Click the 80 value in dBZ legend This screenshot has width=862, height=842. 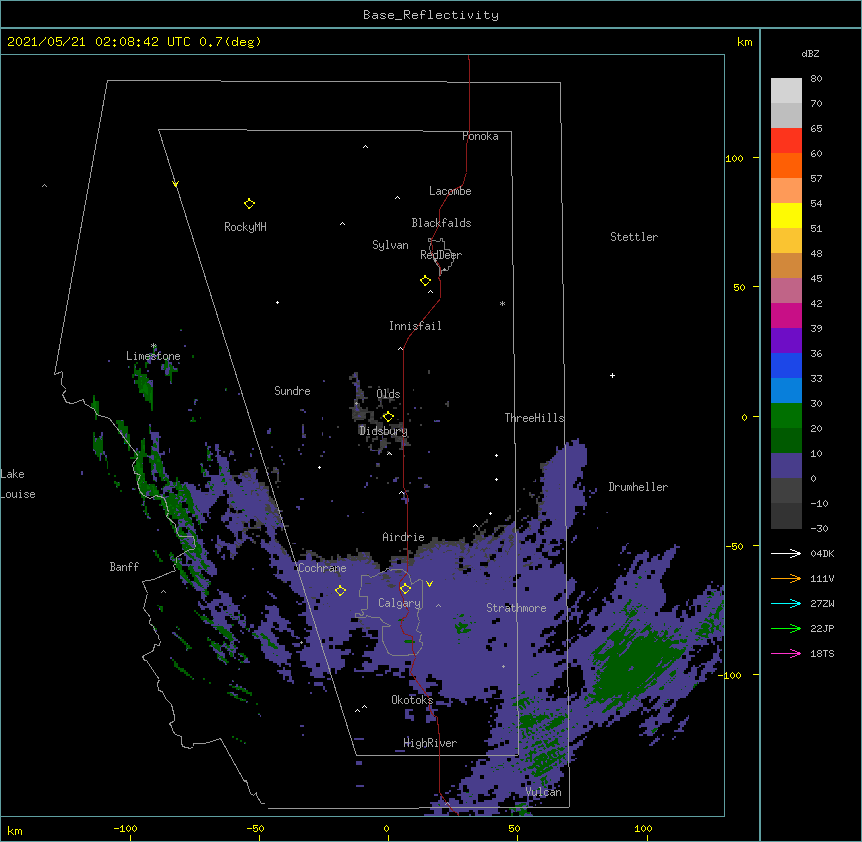pyautogui.click(x=816, y=79)
